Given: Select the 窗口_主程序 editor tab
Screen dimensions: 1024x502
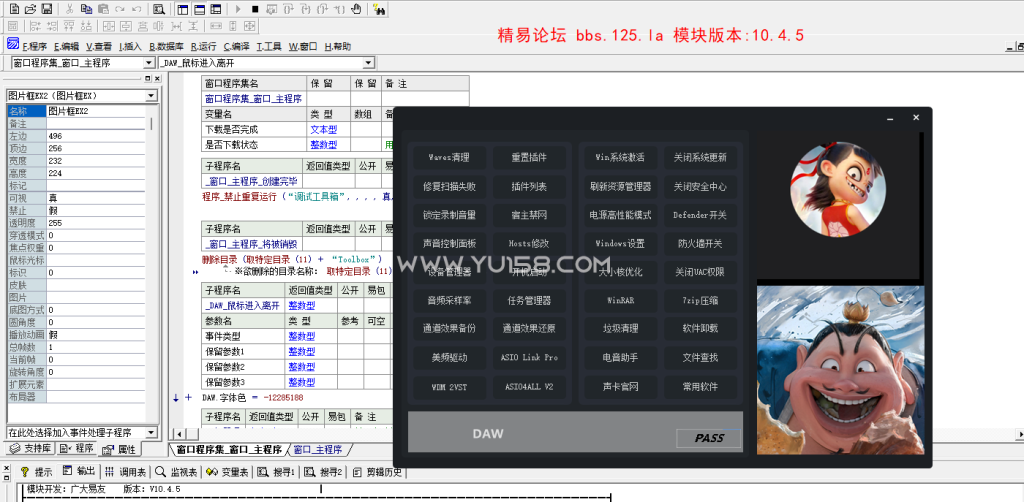Looking at the screenshot, I should (x=317, y=449).
